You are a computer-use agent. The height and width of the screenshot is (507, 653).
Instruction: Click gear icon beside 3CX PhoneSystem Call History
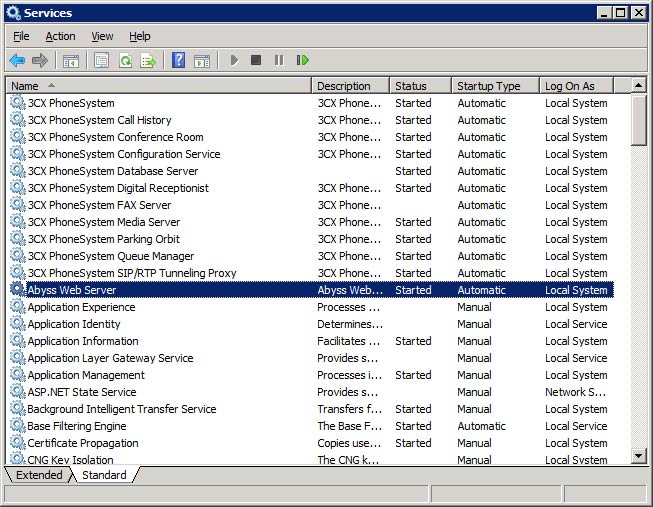click(17, 120)
